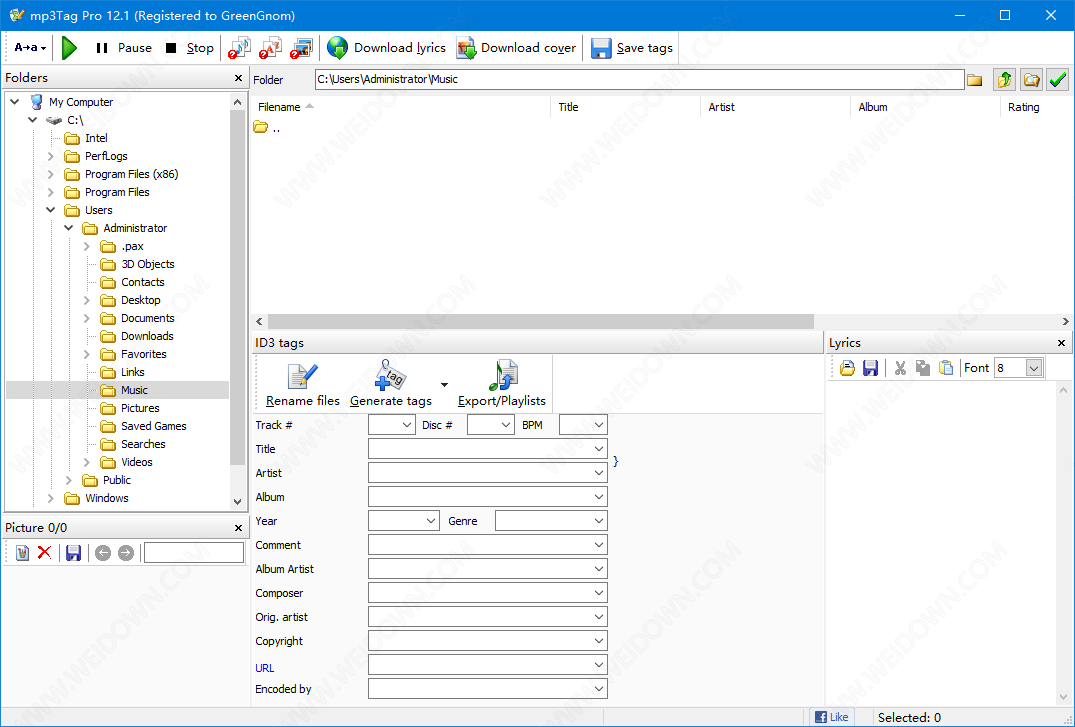Go to previous picture arrow

pyautogui.click(x=103, y=553)
